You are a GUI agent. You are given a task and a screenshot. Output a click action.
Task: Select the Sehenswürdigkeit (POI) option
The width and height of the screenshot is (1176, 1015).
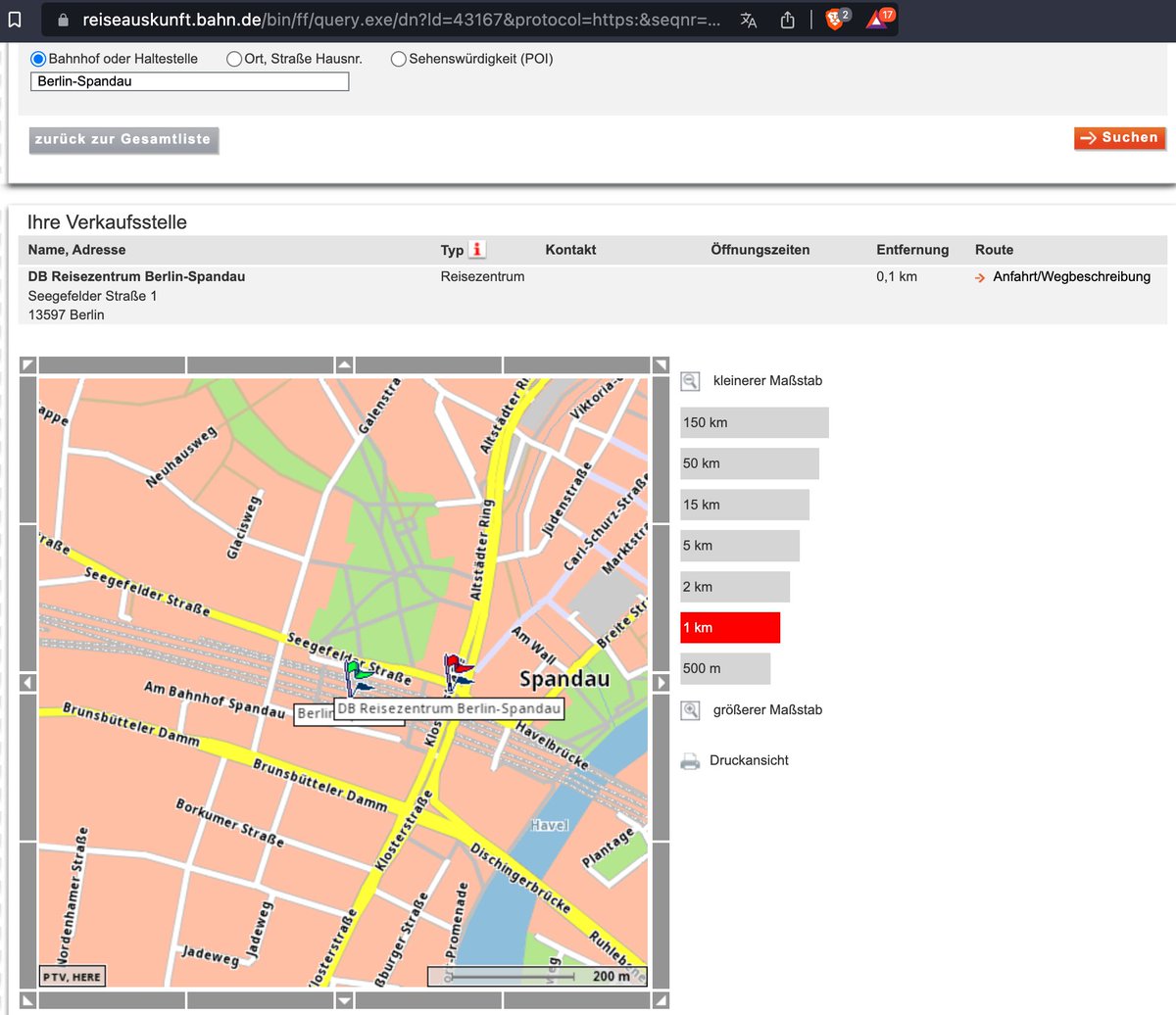pyautogui.click(x=398, y=59)
